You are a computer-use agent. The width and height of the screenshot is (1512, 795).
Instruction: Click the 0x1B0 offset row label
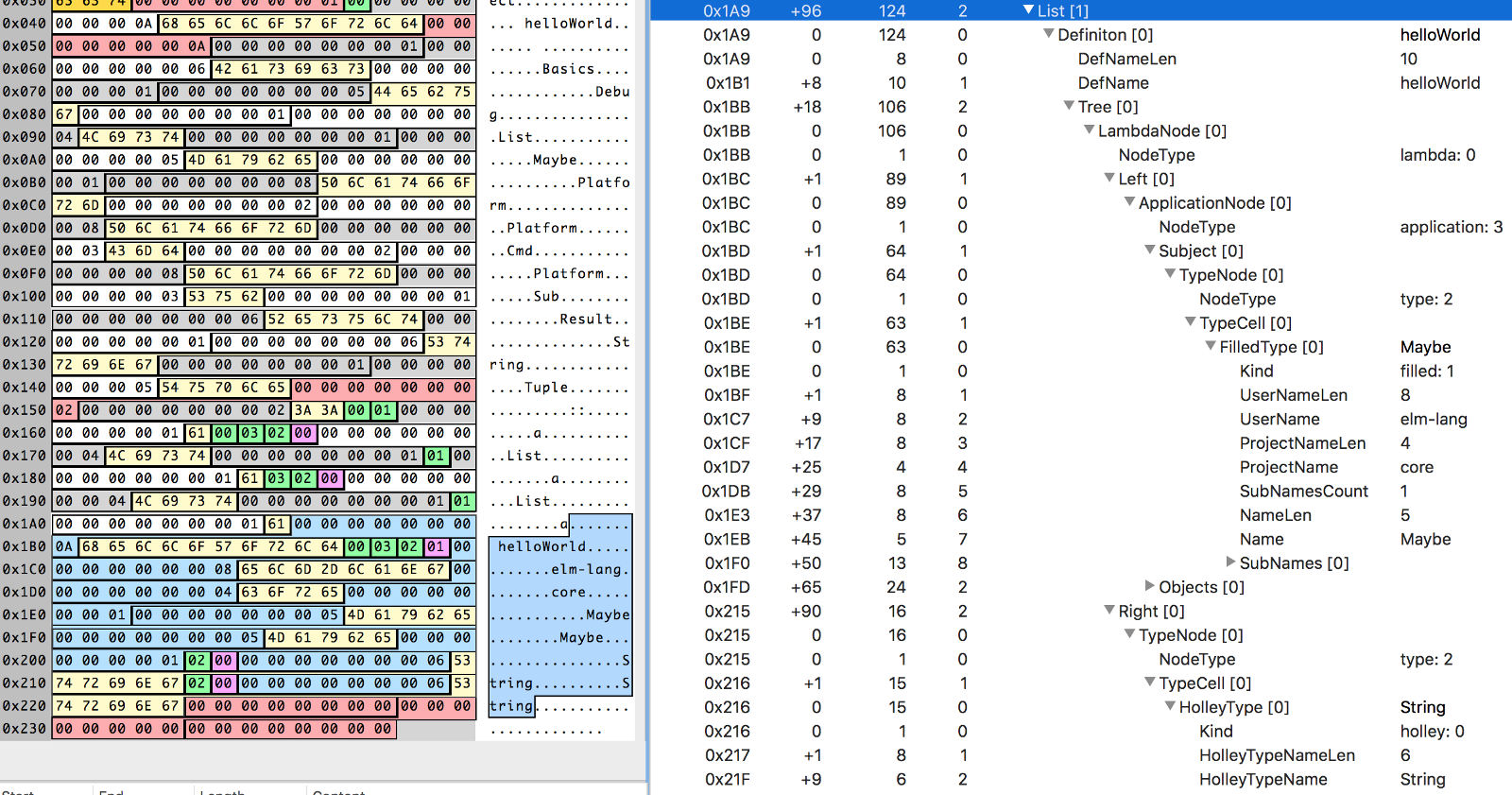click(25, 546)
